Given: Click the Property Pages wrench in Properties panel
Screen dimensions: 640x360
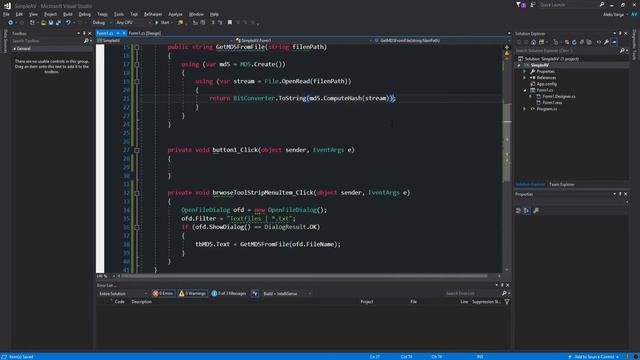Looking at the screenshot, I should pyautogui.click(x=536, y=211).
